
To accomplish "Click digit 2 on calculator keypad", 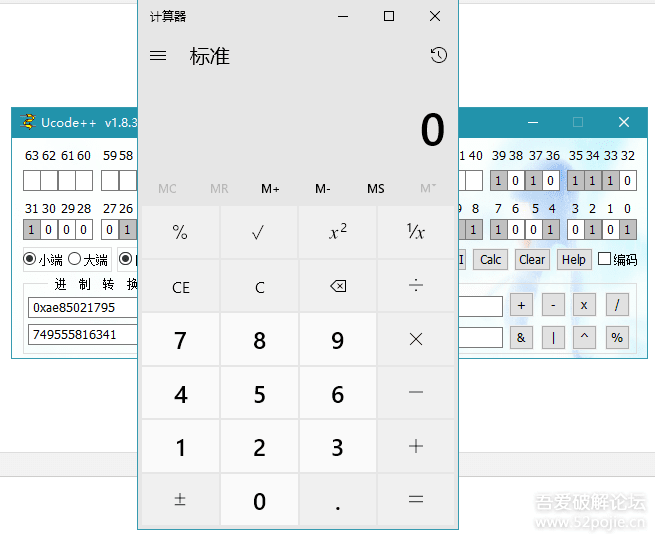I will tap(259, 446).
